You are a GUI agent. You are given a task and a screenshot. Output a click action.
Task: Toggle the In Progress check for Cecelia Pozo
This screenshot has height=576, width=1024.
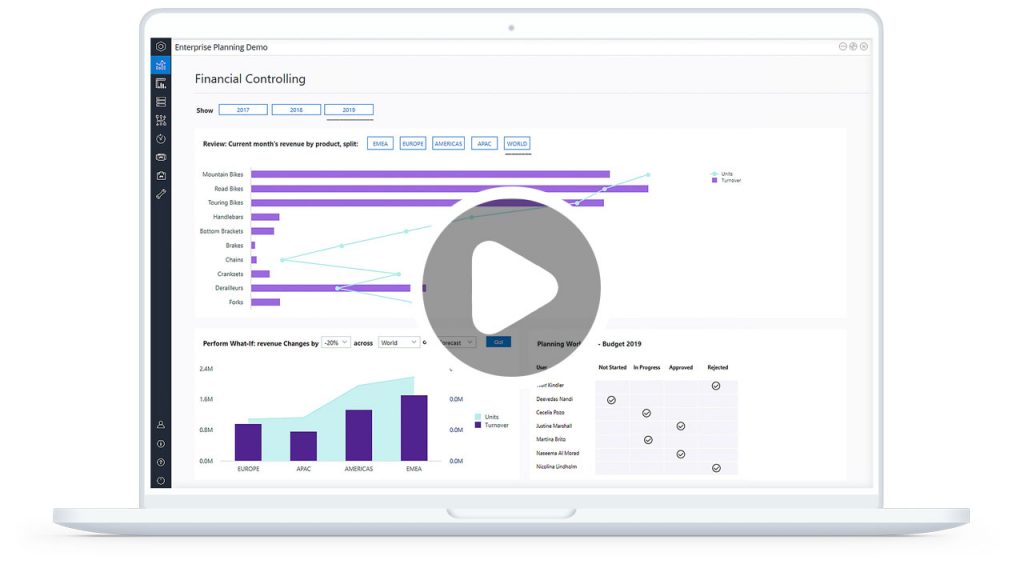tap(647, 413)
